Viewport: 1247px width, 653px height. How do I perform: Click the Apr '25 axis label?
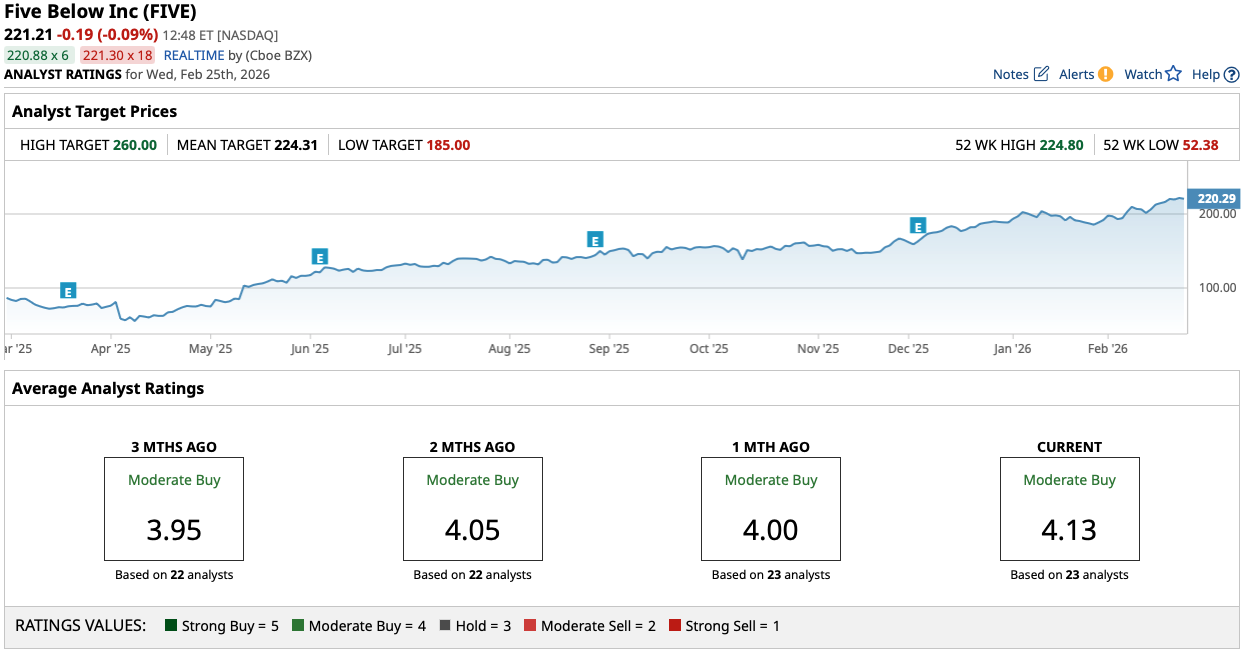pyautogui.click(x=111, y=349)
